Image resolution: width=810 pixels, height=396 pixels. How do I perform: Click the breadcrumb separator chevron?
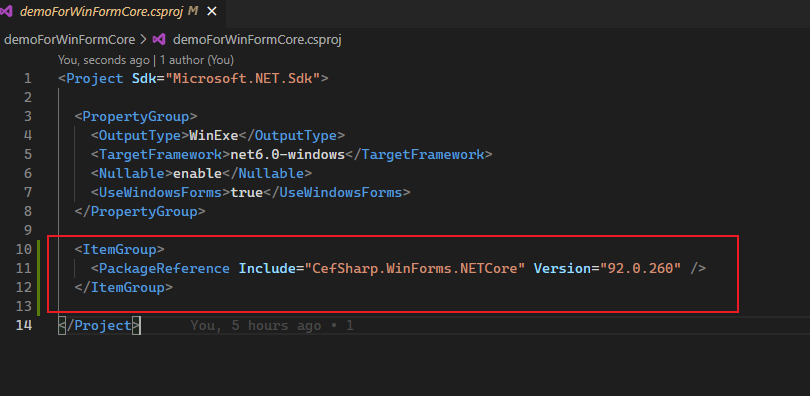[144, 39]
